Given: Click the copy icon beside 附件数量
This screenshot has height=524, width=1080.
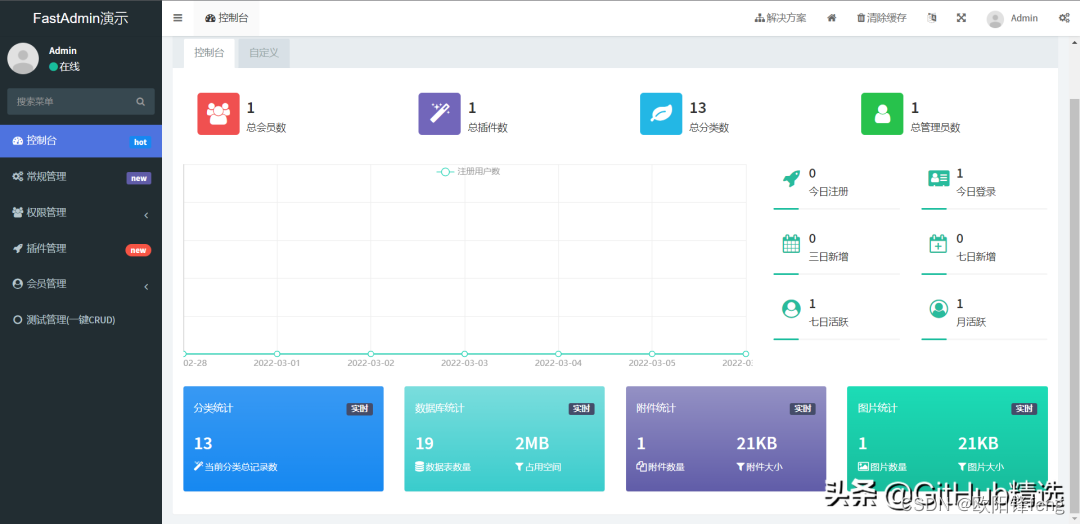Looking at the screenshot, I should (641, 467).
